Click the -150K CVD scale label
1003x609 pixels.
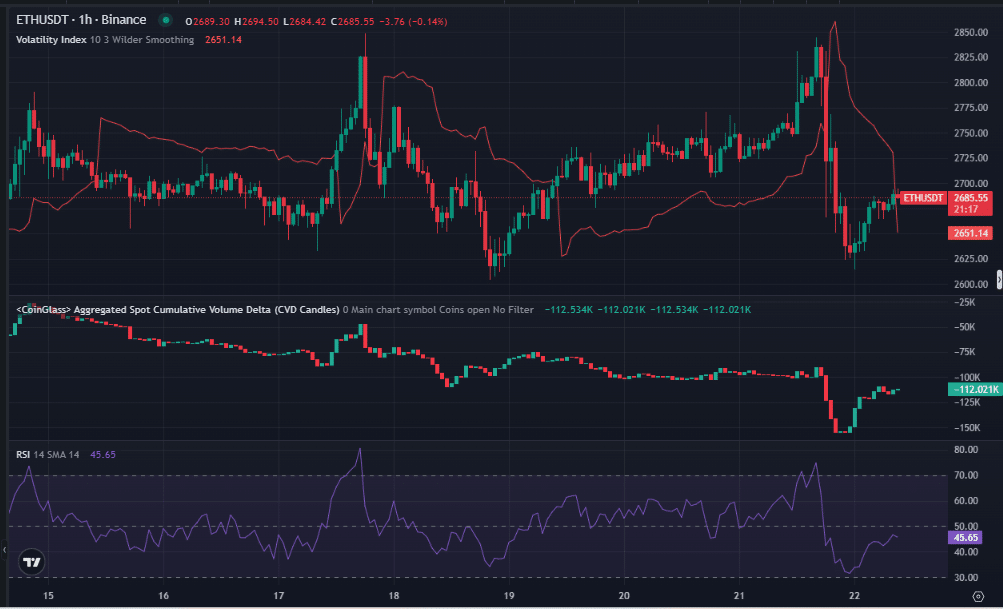click(969, 428)
